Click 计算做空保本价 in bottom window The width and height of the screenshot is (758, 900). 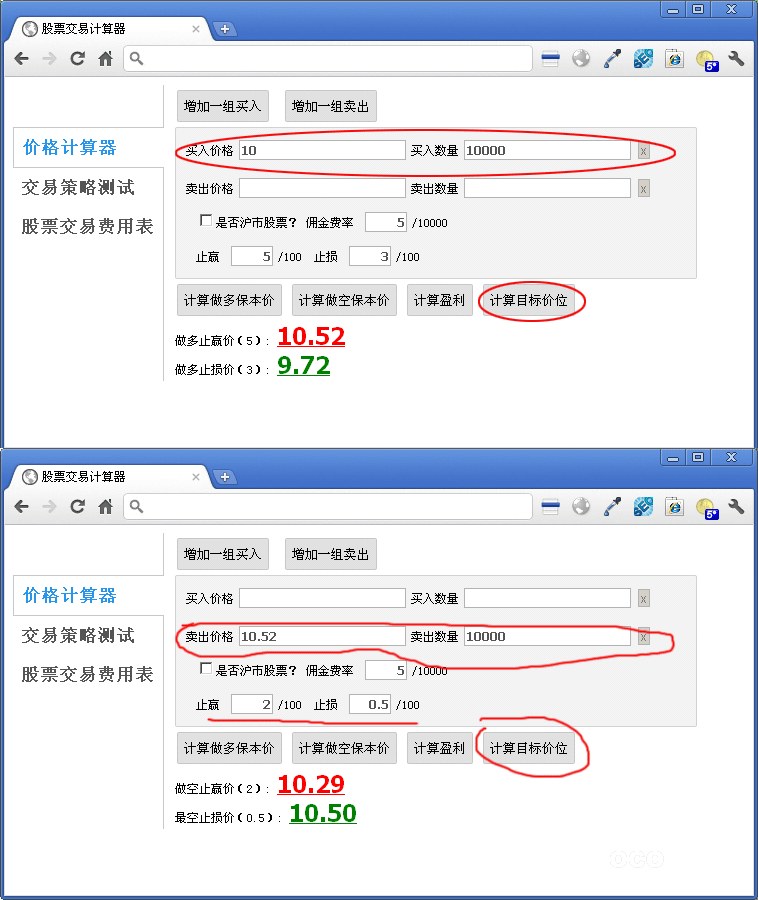click(x=344, y=748)
